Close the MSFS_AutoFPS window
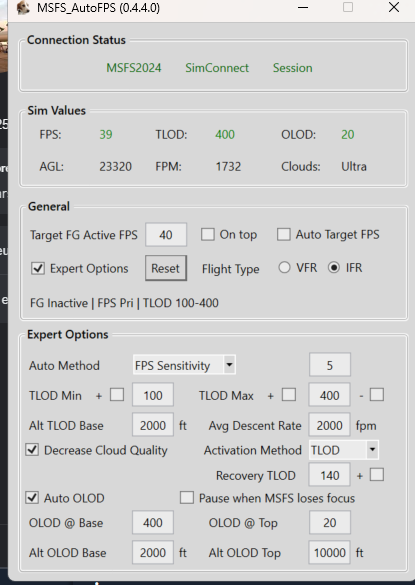 tap(394, 7)
